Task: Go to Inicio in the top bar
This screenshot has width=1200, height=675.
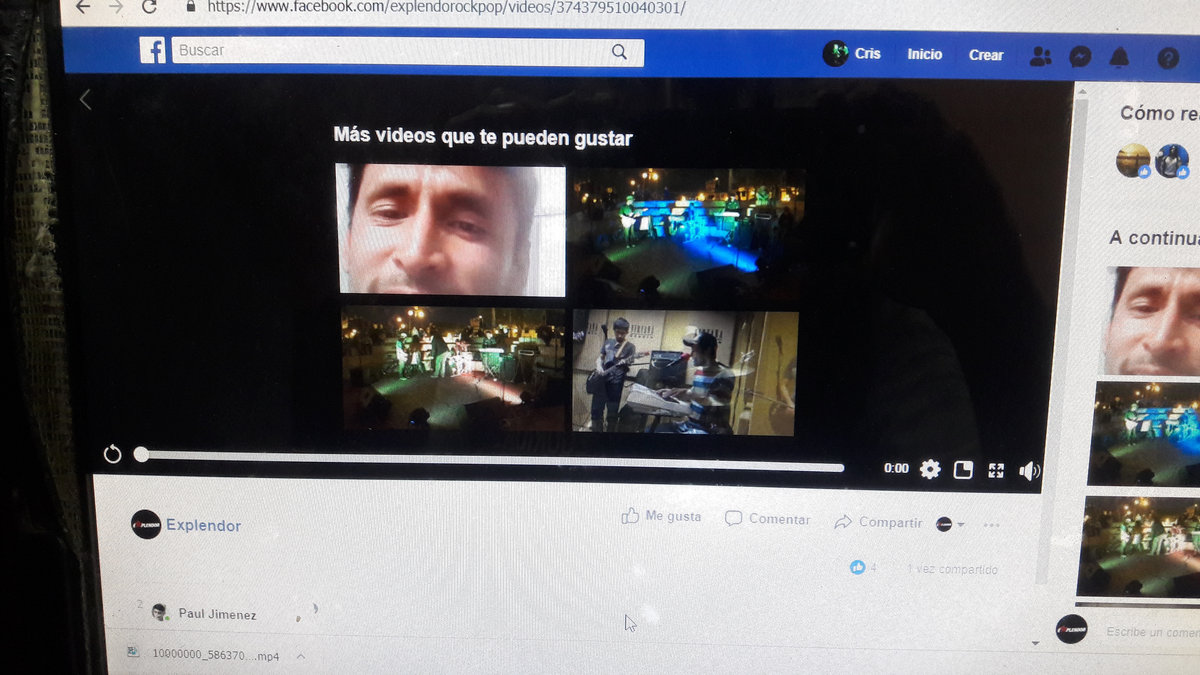Action: (x=924, y=55)
